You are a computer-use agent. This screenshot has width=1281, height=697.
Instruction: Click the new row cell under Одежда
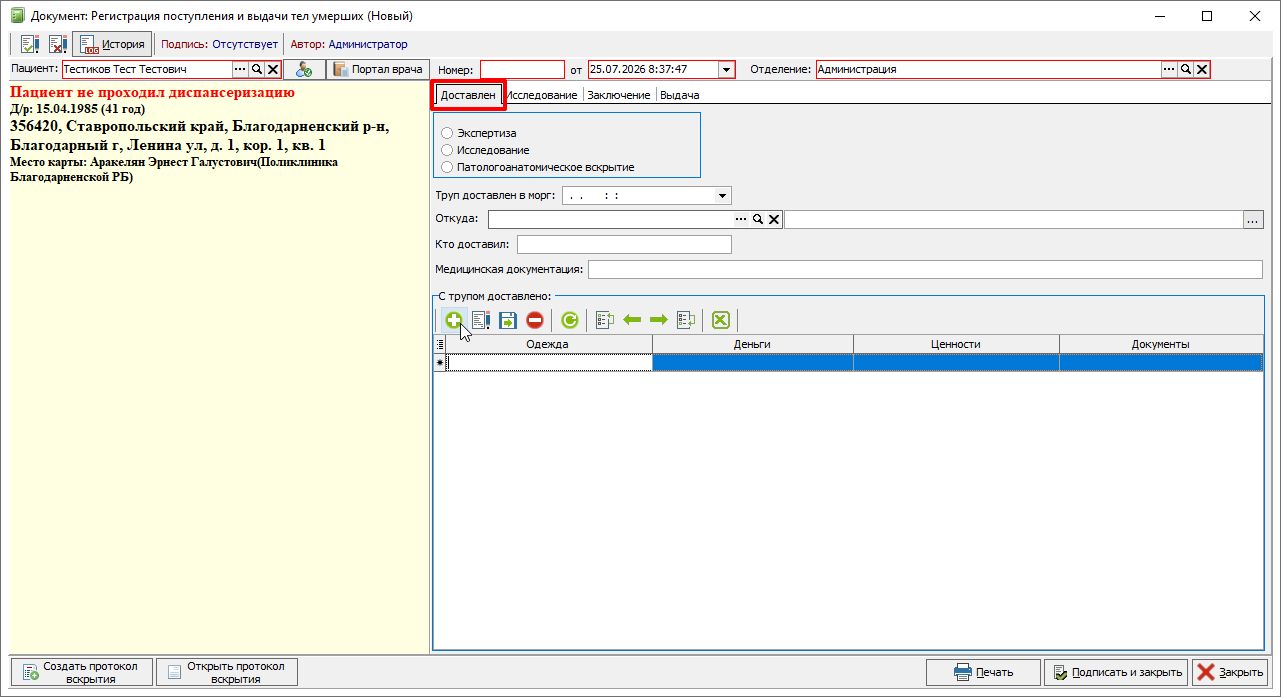[549, 363]
